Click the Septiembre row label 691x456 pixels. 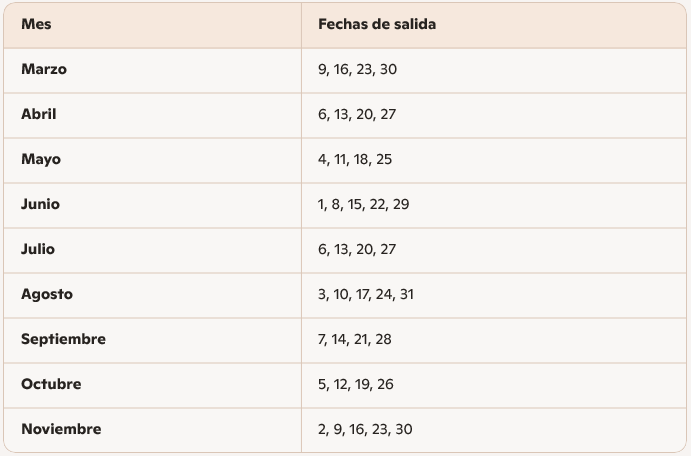[x=63, y=340]
